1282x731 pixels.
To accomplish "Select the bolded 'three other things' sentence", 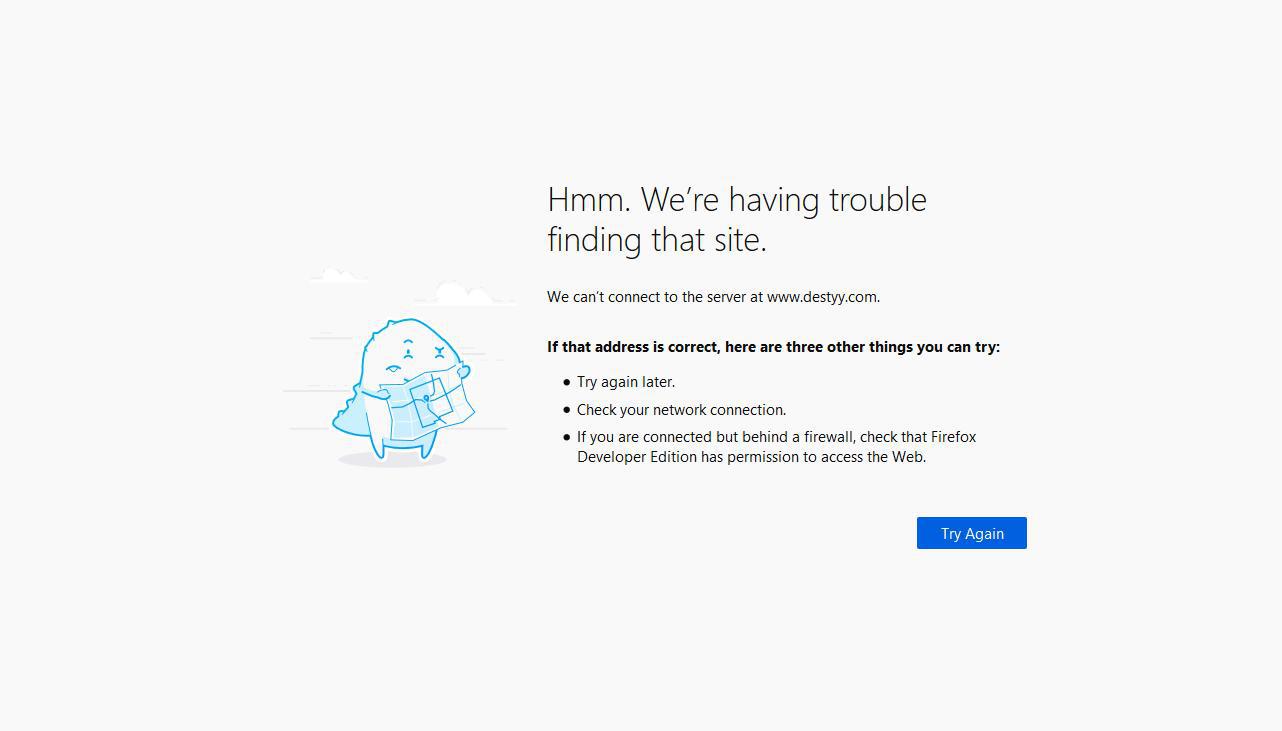I will point(773,347).
